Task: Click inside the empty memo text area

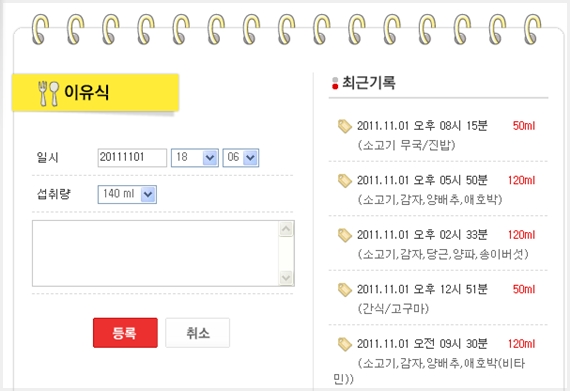Action: coord(156,253)
